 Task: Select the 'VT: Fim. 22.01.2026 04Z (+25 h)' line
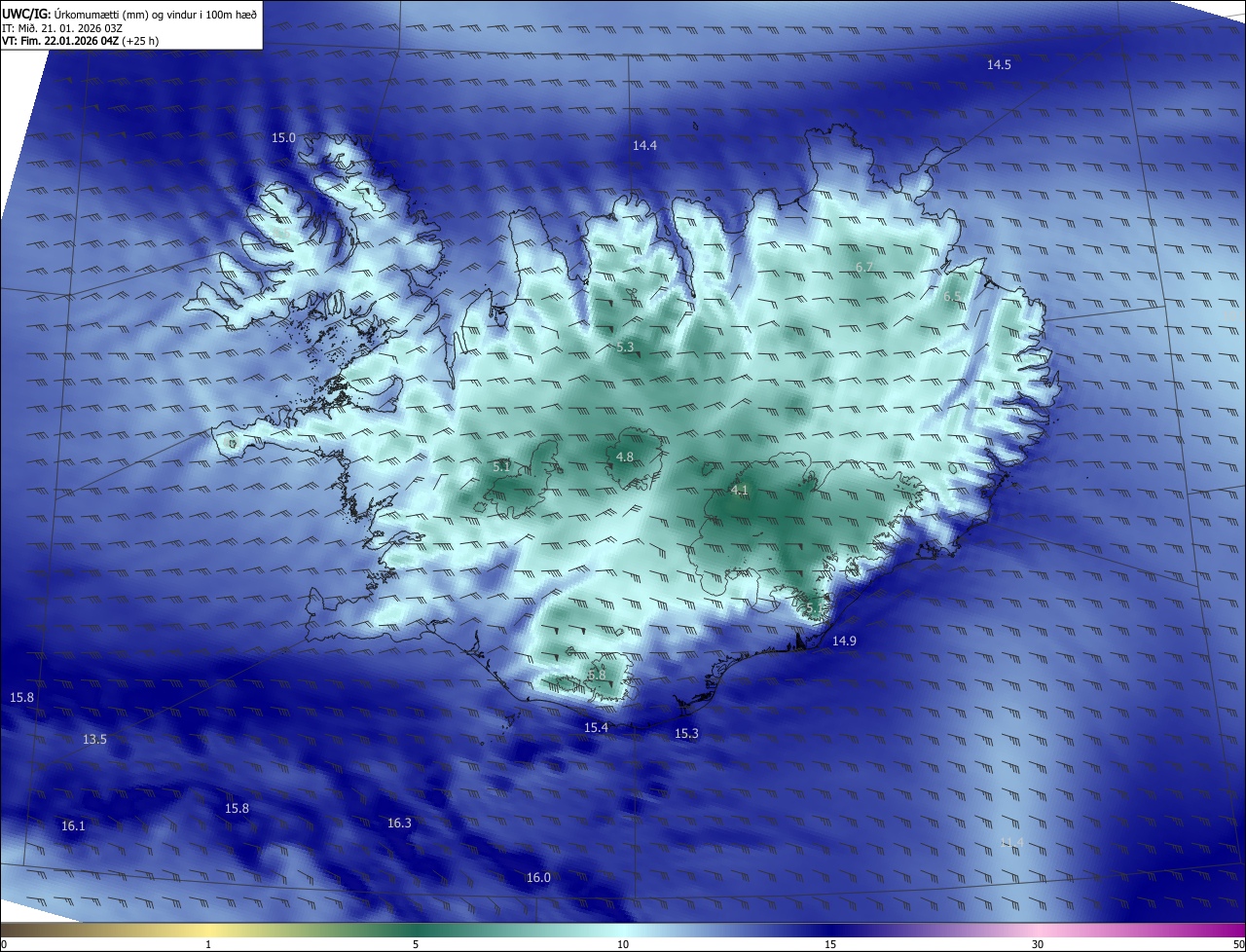[x=81, y=41]
